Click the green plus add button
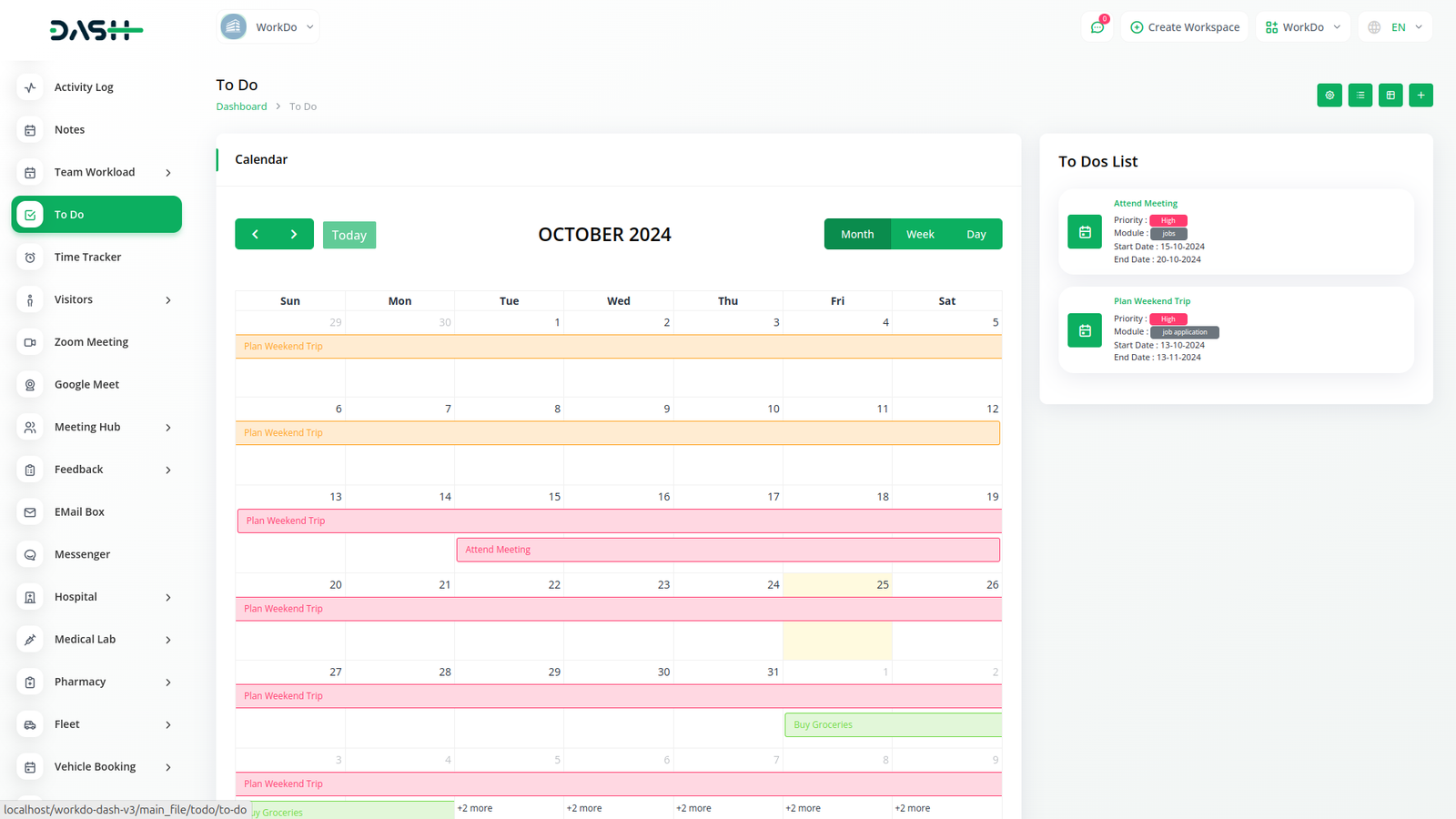 [x=1421, y=96]
